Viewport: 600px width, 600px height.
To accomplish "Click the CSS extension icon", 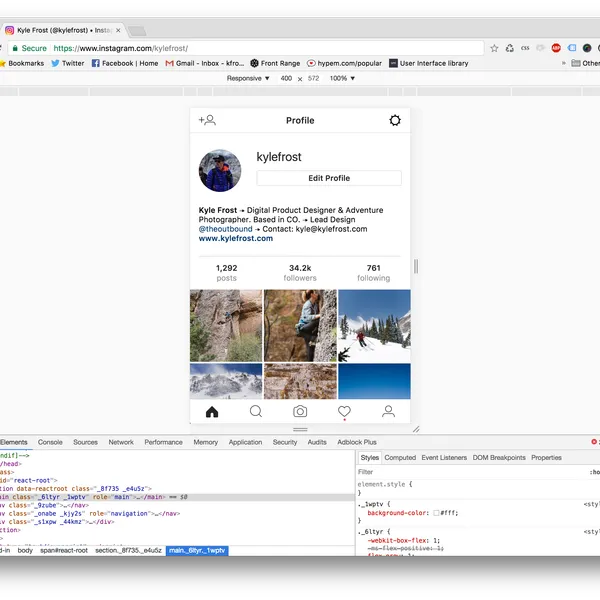I will point(525,48).
